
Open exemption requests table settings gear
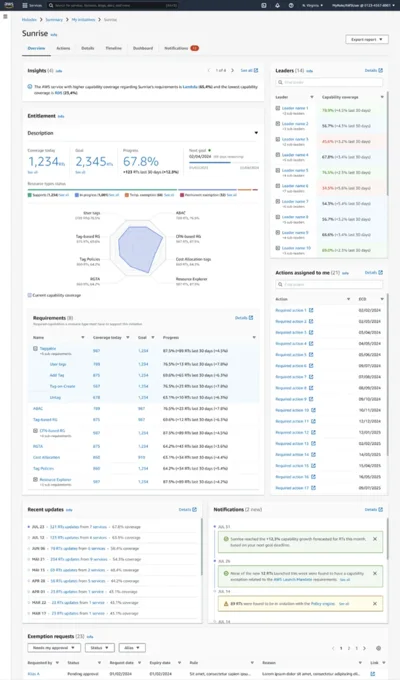click(x=378, y=648)
